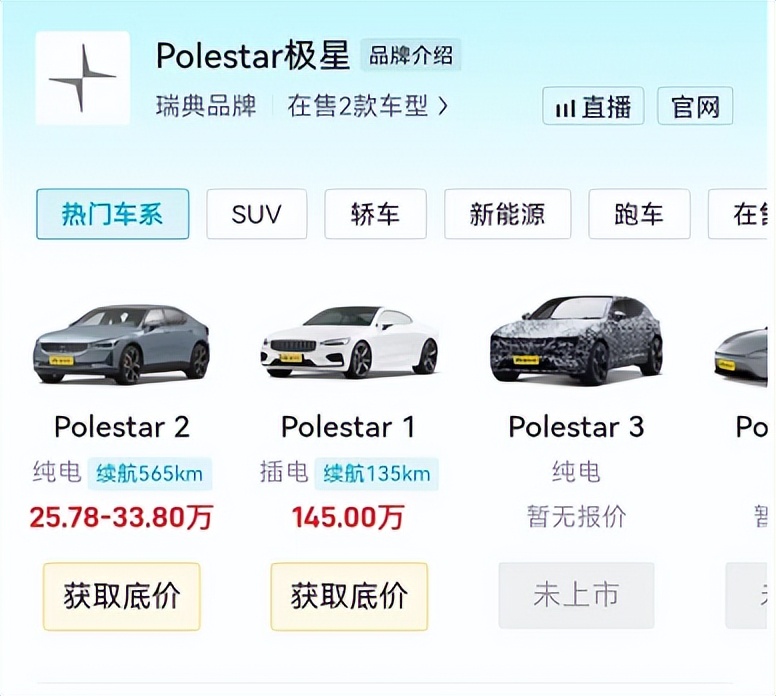Click the 续航565km range tag

pyautogui.click(x=149, y=473)
